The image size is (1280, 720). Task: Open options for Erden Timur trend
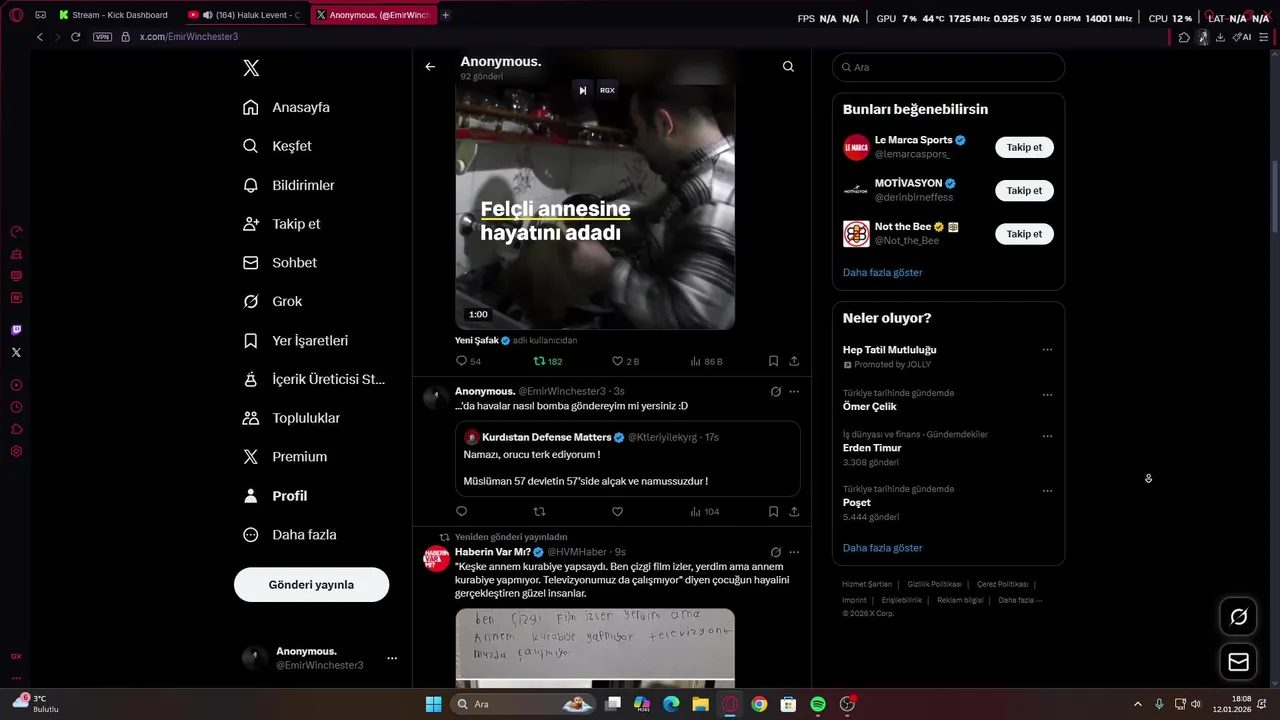pos(1047,436)
